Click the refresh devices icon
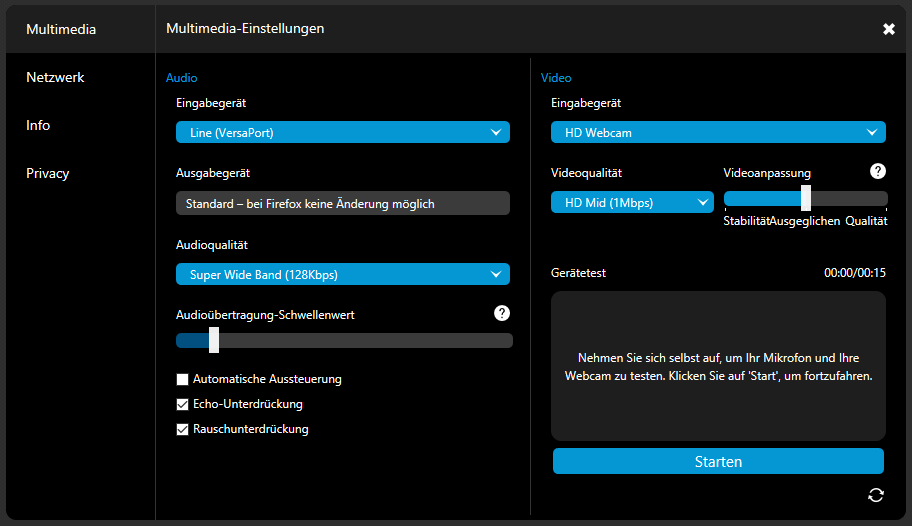Screen dimensions: 912x526 click(876, 495)
